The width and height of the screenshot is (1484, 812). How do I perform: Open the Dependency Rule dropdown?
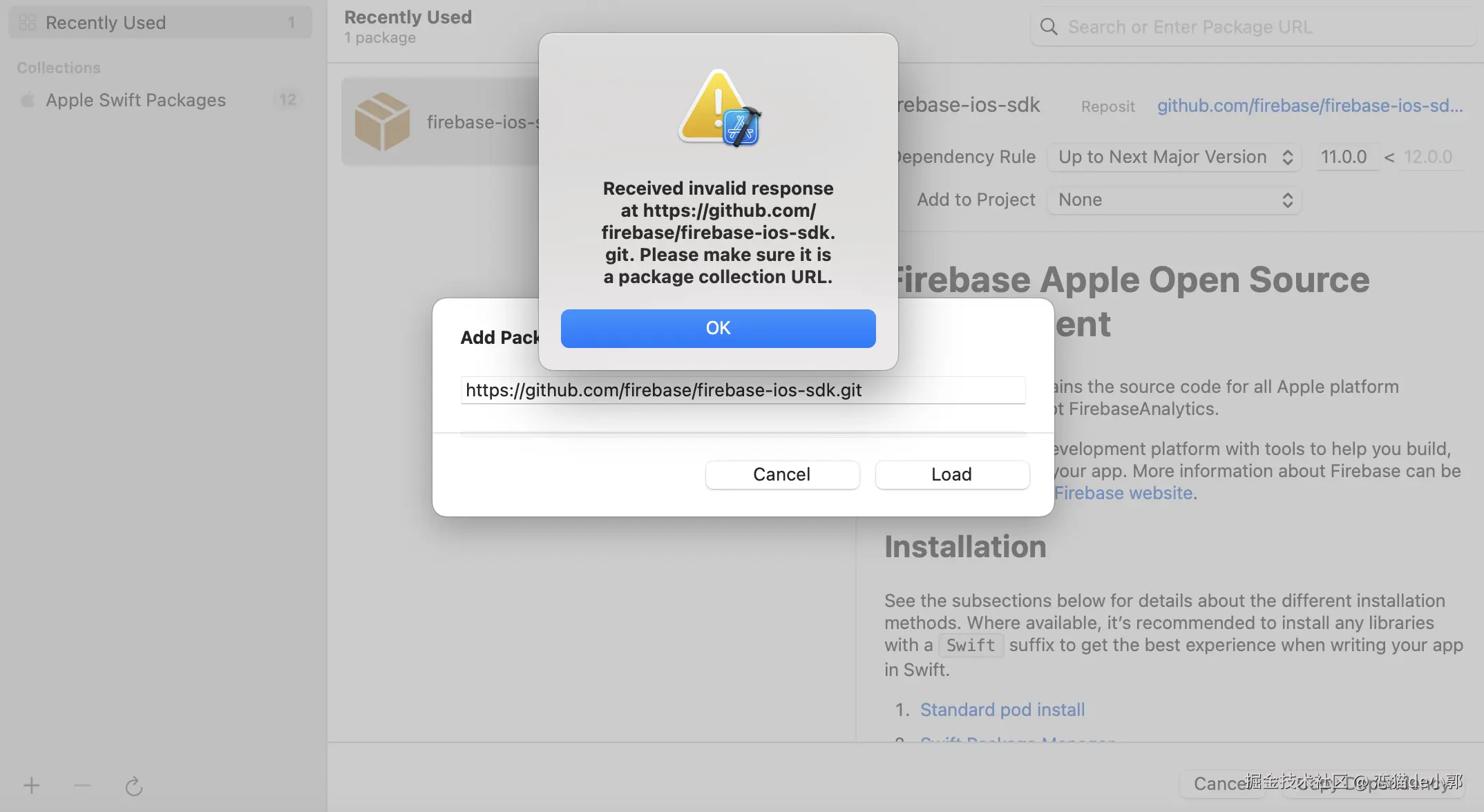pos(1174,157)
